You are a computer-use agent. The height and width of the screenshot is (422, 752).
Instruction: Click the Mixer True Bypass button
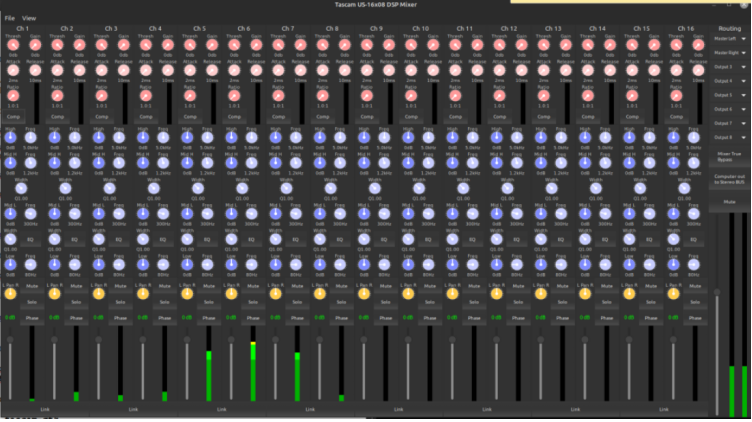(729, 157)
